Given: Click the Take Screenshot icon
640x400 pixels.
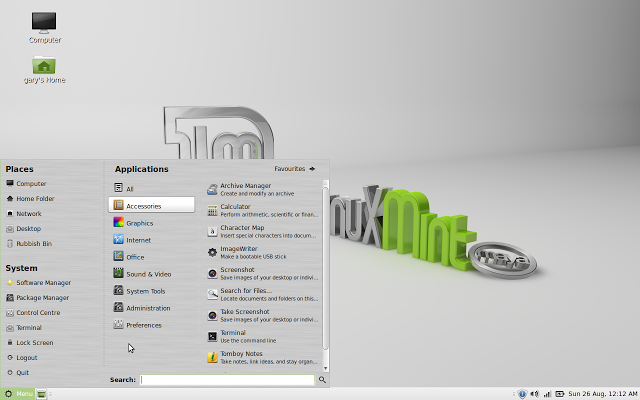Looking at the screenshot, I should tap(212, 316).
